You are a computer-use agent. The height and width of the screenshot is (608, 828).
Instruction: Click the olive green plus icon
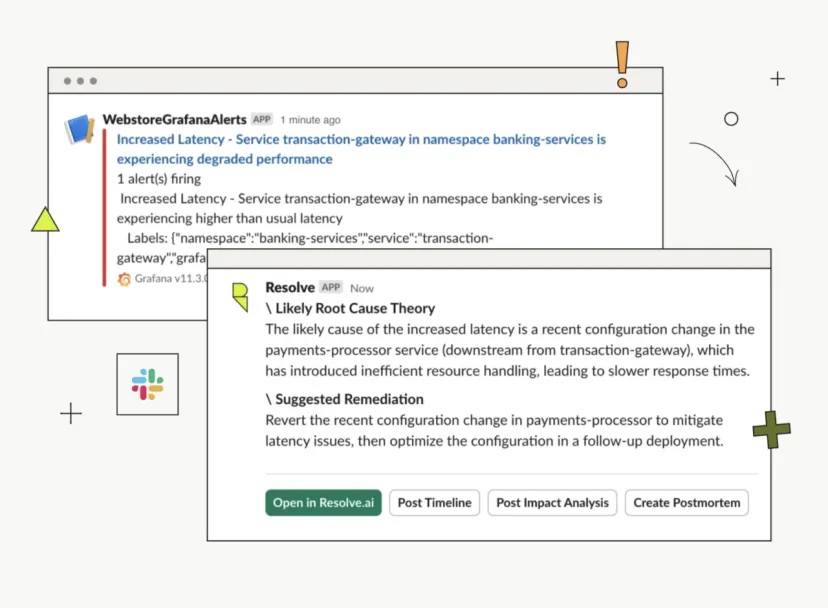pyautogui.click(x=771, y=429)
